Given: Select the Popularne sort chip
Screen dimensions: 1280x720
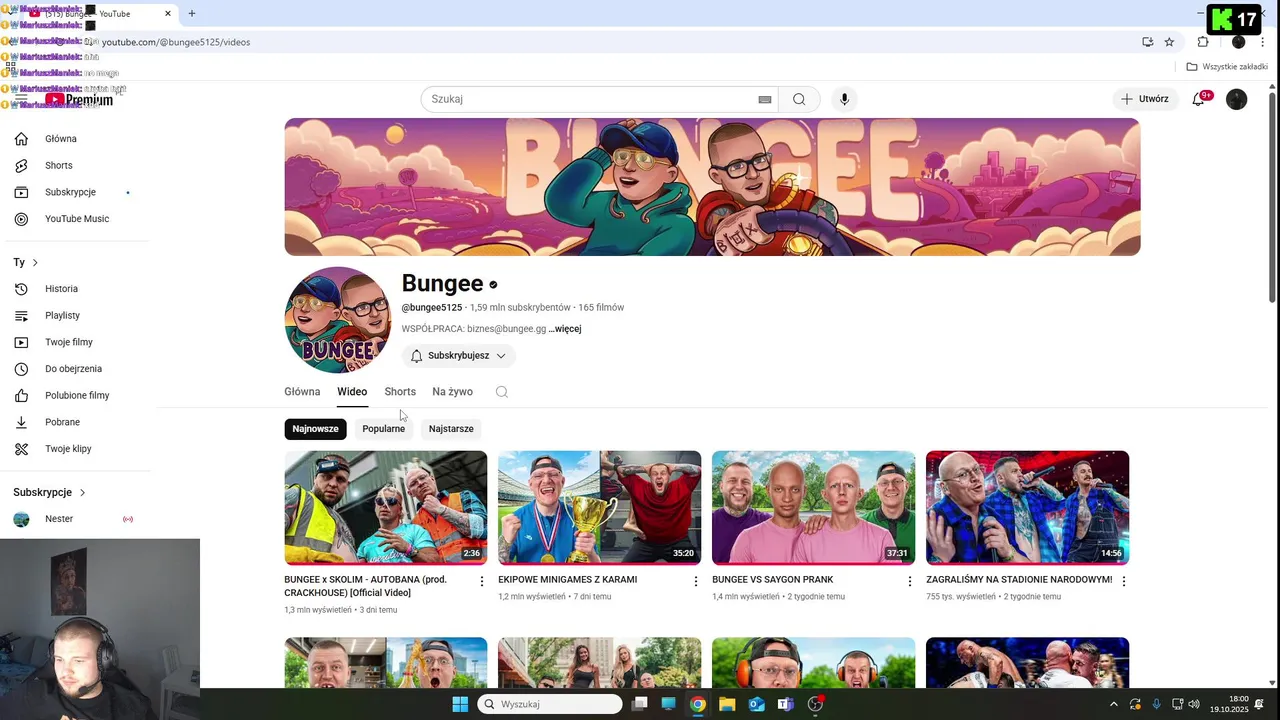Looking at the screenshot, I should [x=384, y=429].
